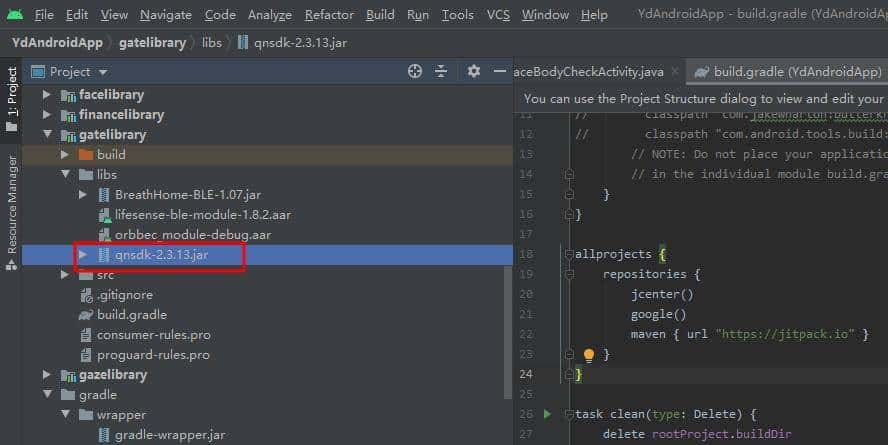
Task: Select YdAndroidApp in the breadcrumb bar
Action: tap(57, 42)
